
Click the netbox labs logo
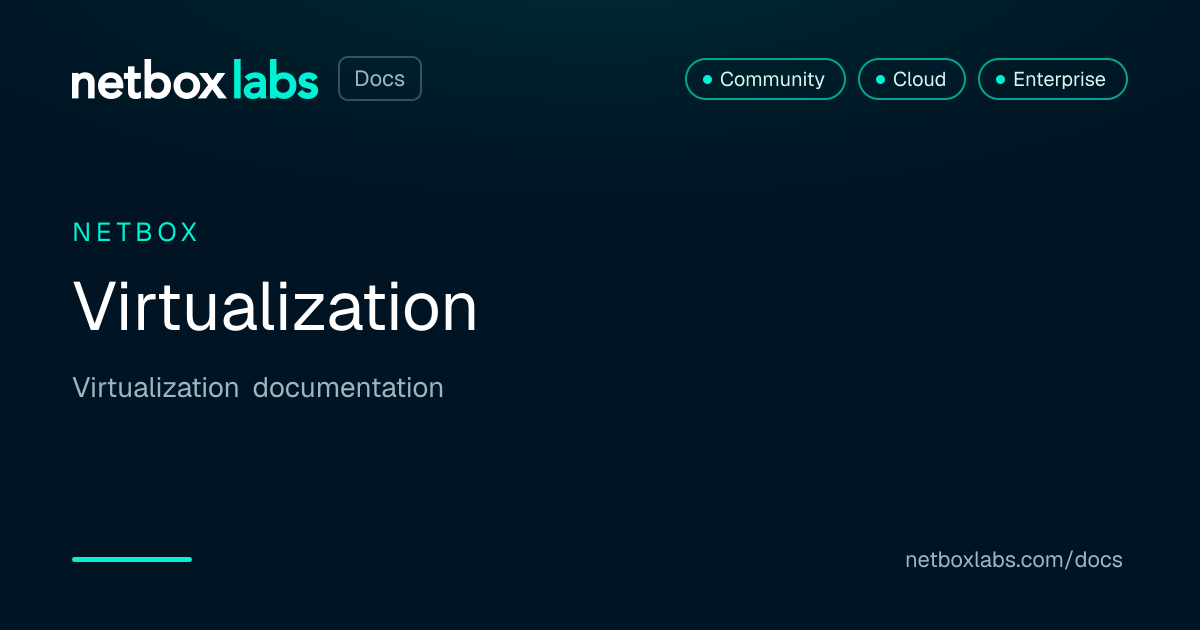pyautogui.click(x=195, y=80)
